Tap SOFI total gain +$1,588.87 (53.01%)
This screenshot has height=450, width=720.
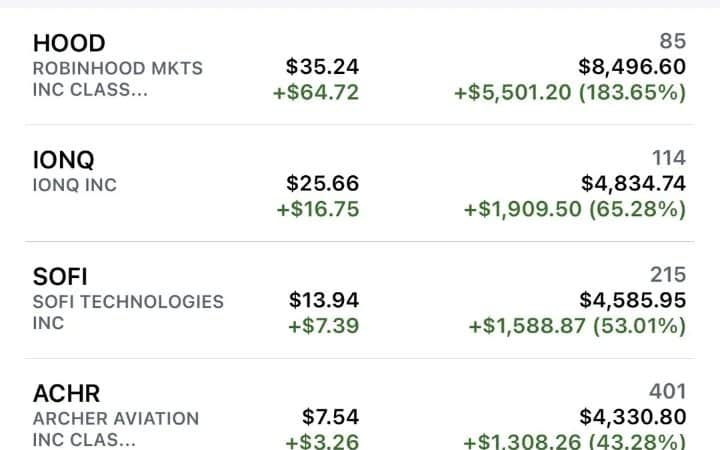[x=577, y=326]
